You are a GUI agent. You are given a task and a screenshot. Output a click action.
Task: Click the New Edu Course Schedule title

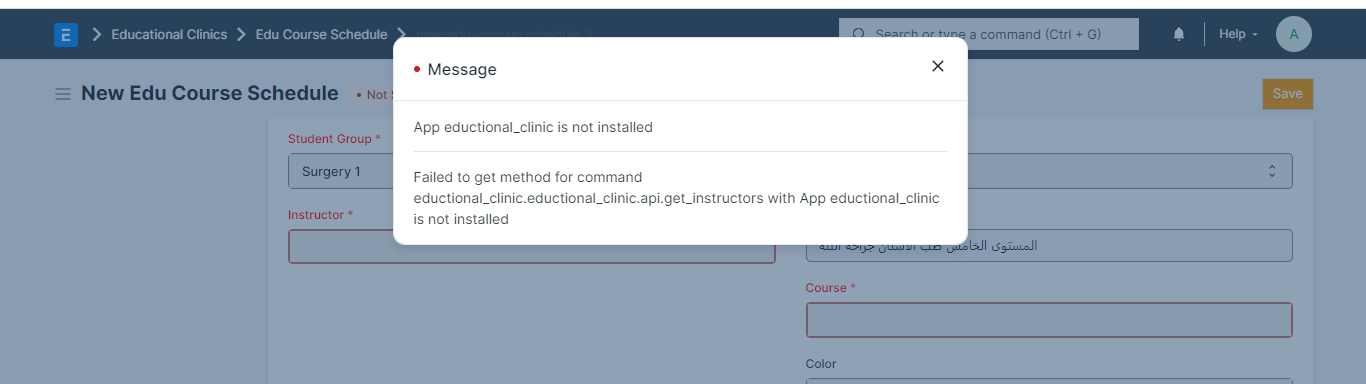click(x=210, y=93)
